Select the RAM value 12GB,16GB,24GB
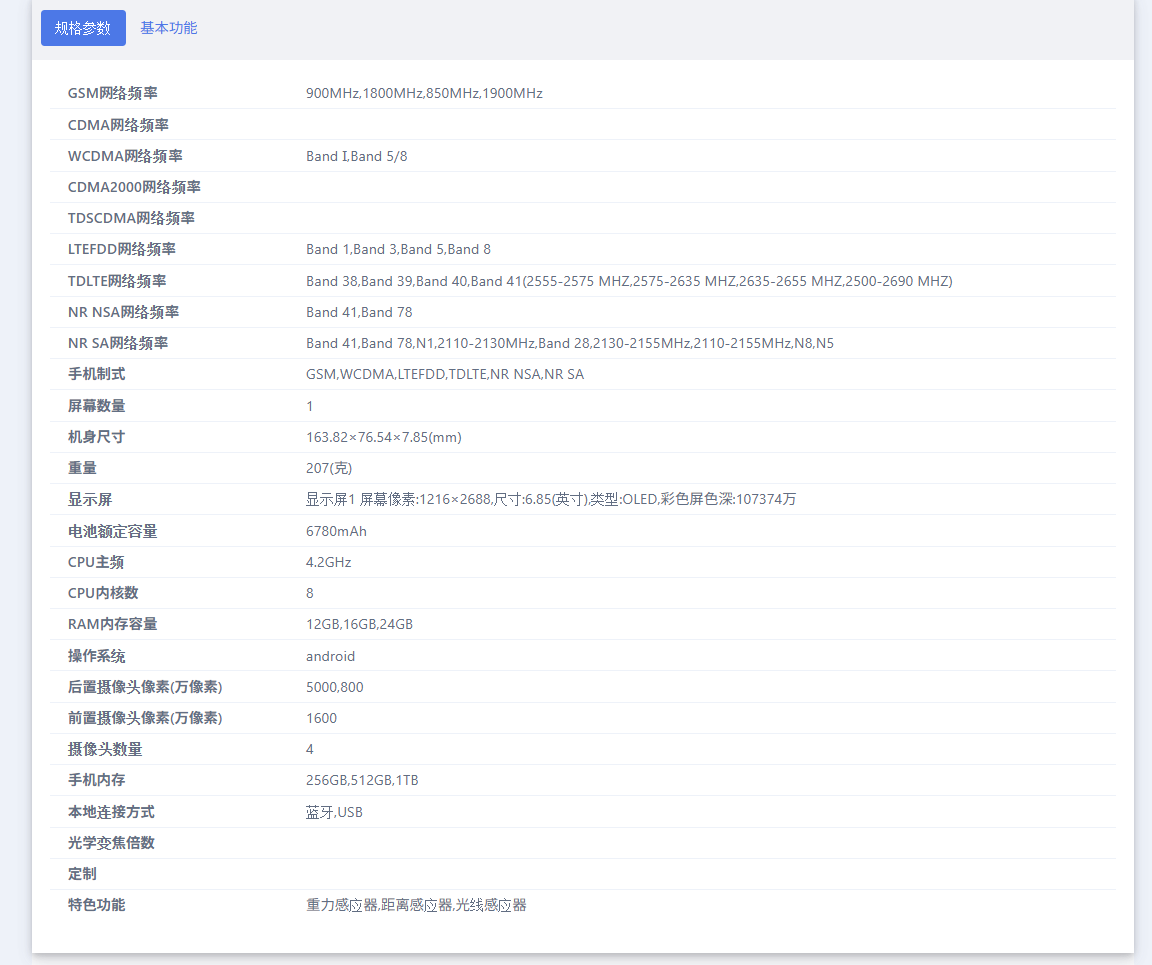Viewport: 1152px width, 965px height. (359, 624)
